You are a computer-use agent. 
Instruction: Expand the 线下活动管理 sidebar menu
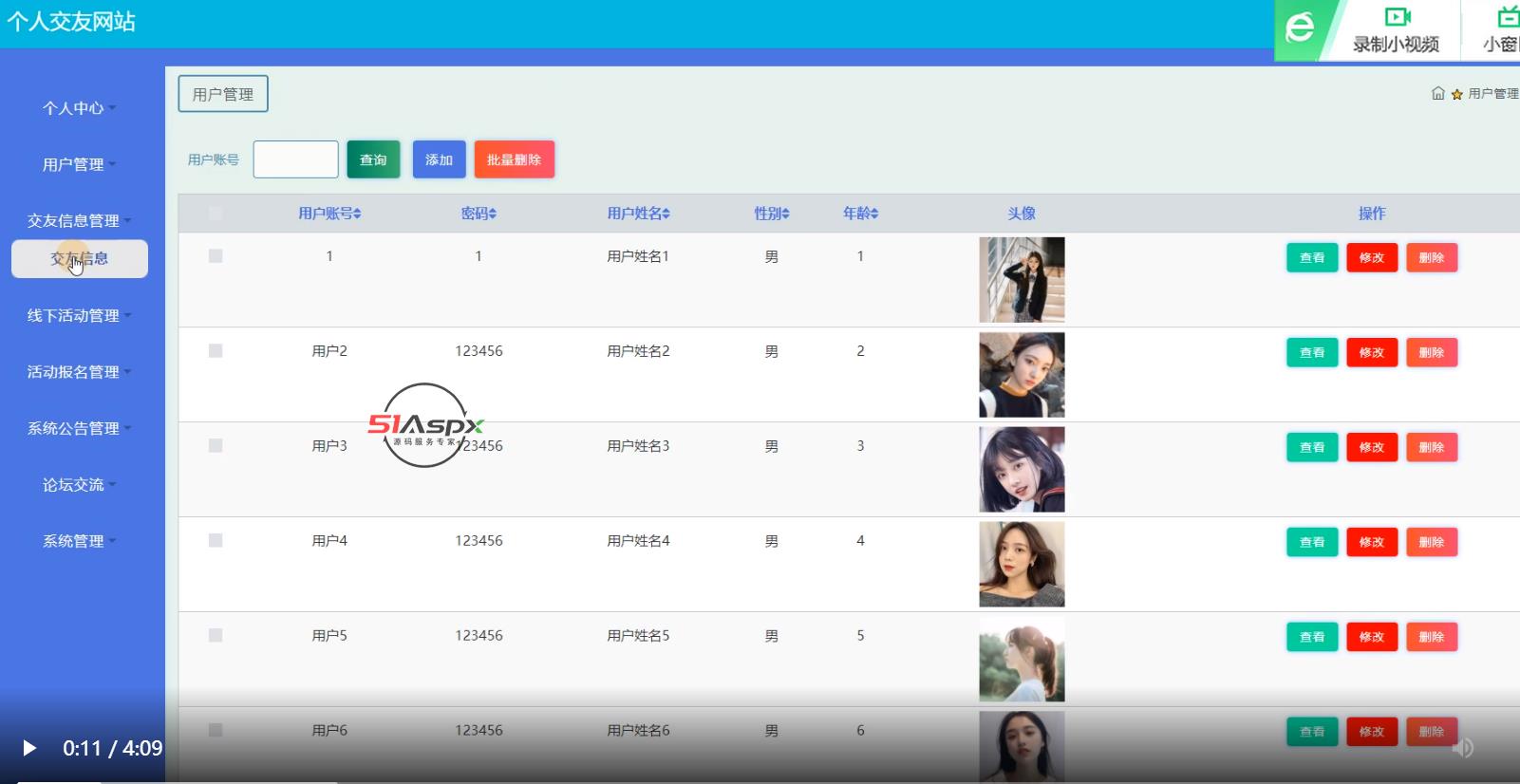tap(80, 315)
